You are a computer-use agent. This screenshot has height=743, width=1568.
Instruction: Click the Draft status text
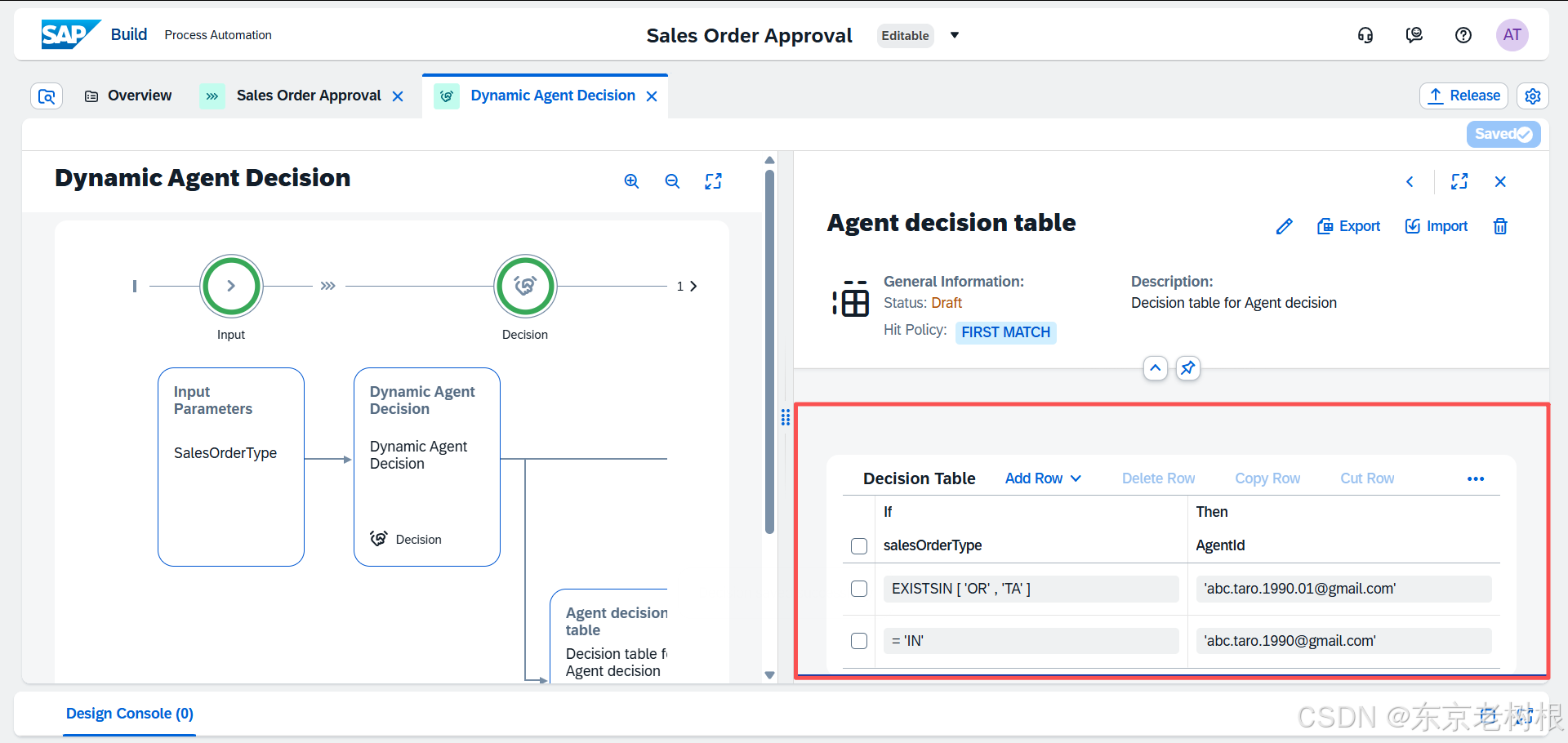[x=947, y=303]
